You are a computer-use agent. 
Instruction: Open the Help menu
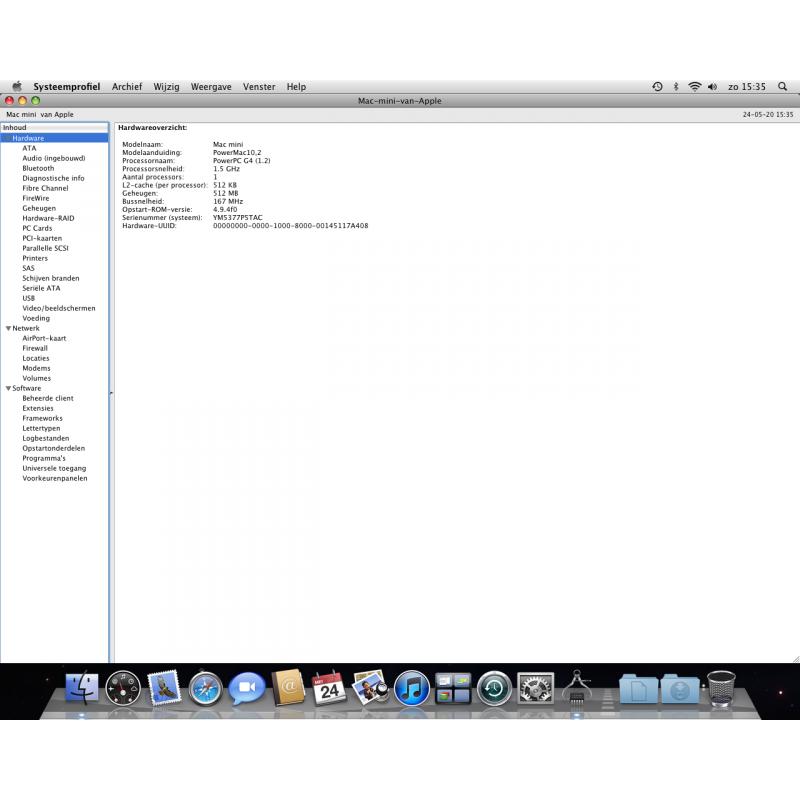pyautogui.click(x=296, y=87)
